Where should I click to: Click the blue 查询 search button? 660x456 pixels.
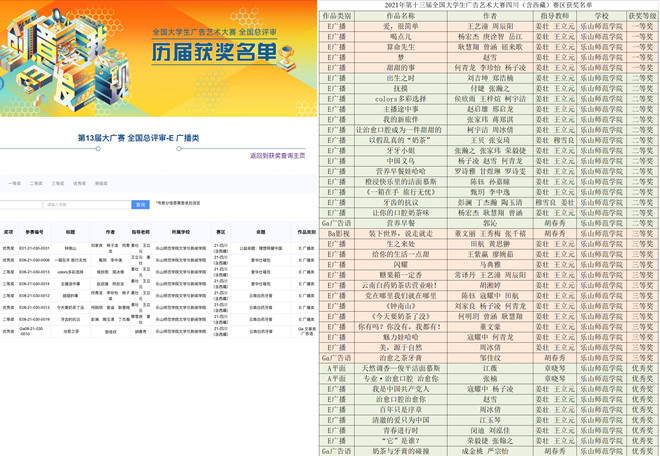click(x=141, y=205)
